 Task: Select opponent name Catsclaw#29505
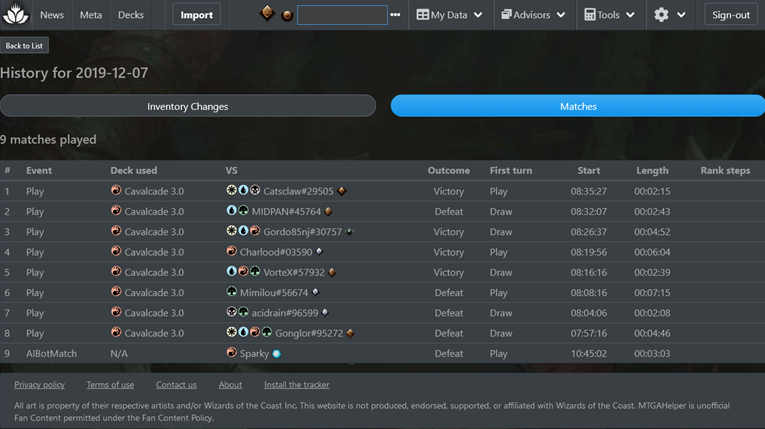click(x=298, y=191)
